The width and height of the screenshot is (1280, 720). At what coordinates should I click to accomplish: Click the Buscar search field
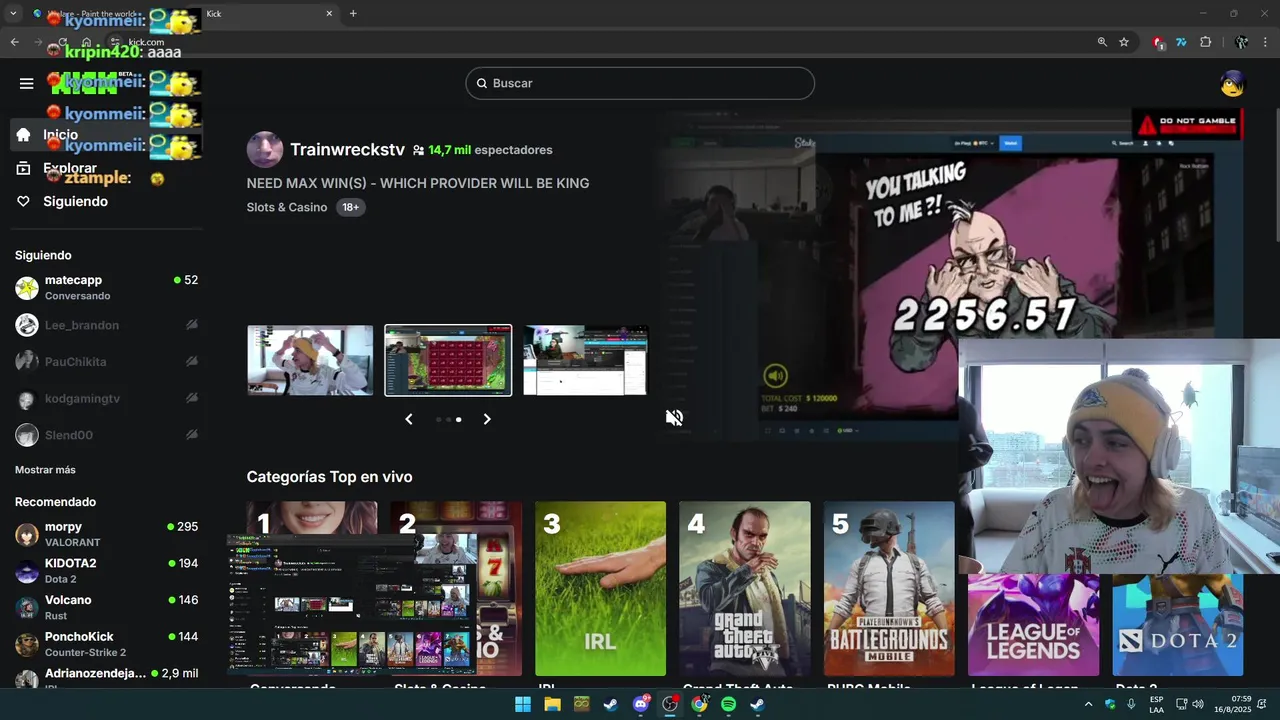640,83
